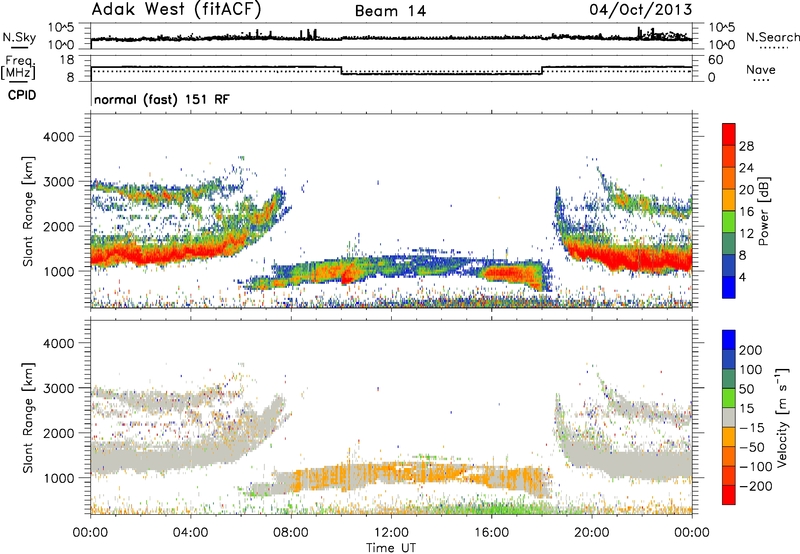Click the power panel 'Slant Range [km]' label
Screen dimensions: 800x554
click(x=28, y=211)
